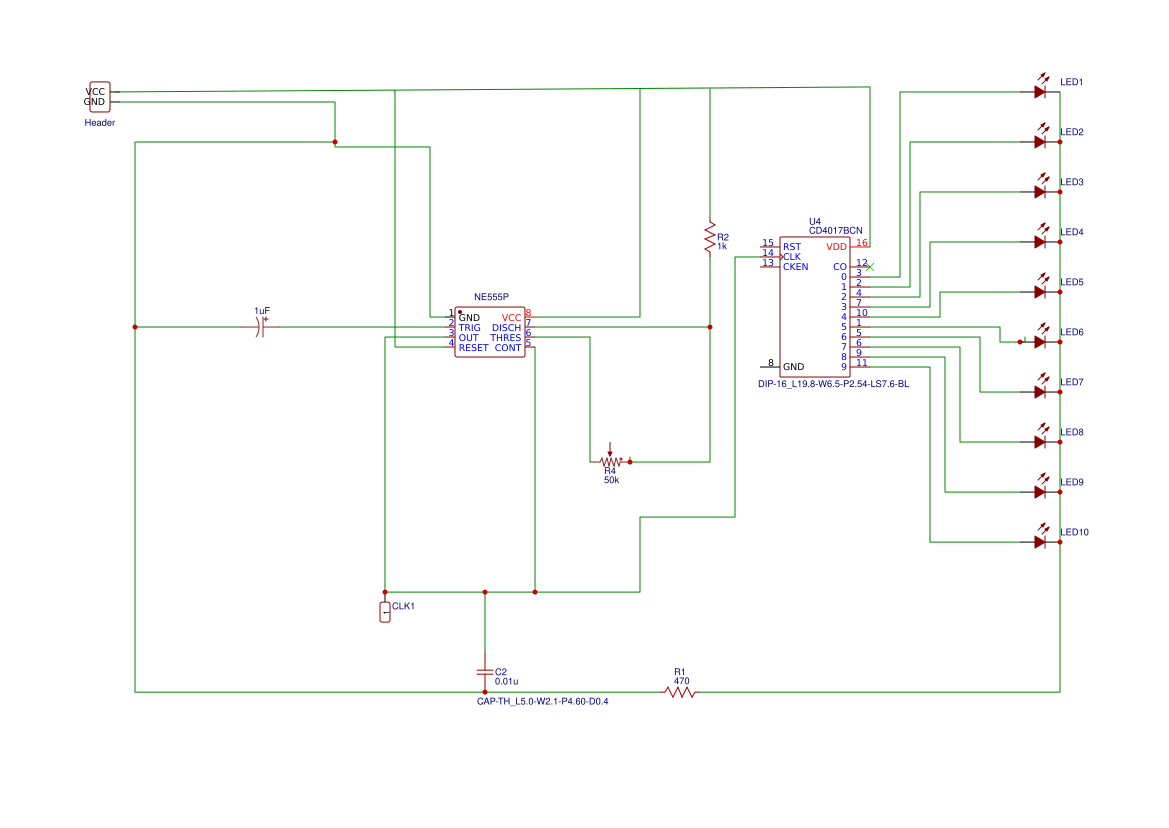
Task: Click the DISCH pin label on NE555P
Action: [x=506, y=328]
